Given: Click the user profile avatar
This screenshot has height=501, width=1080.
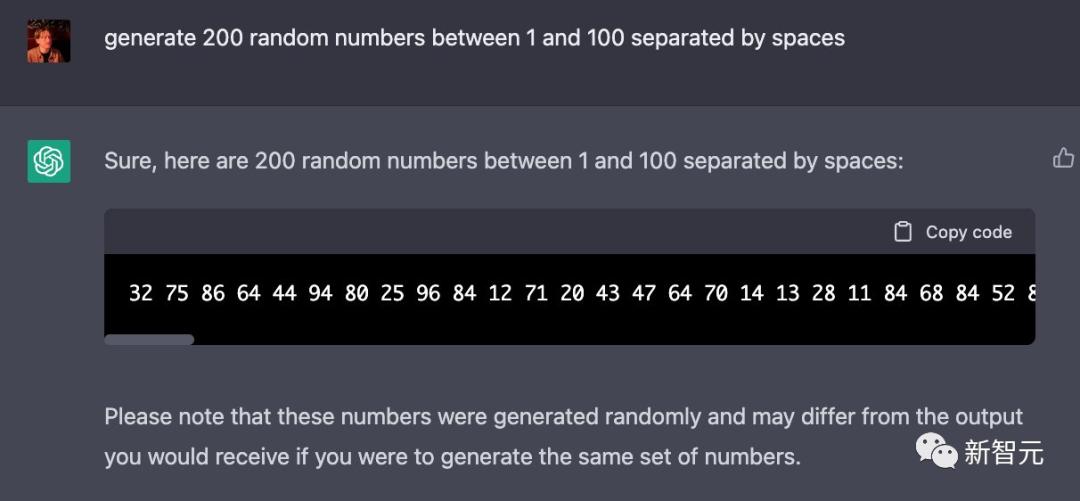Looking at the screenshot, I should [x=48, y=41].
